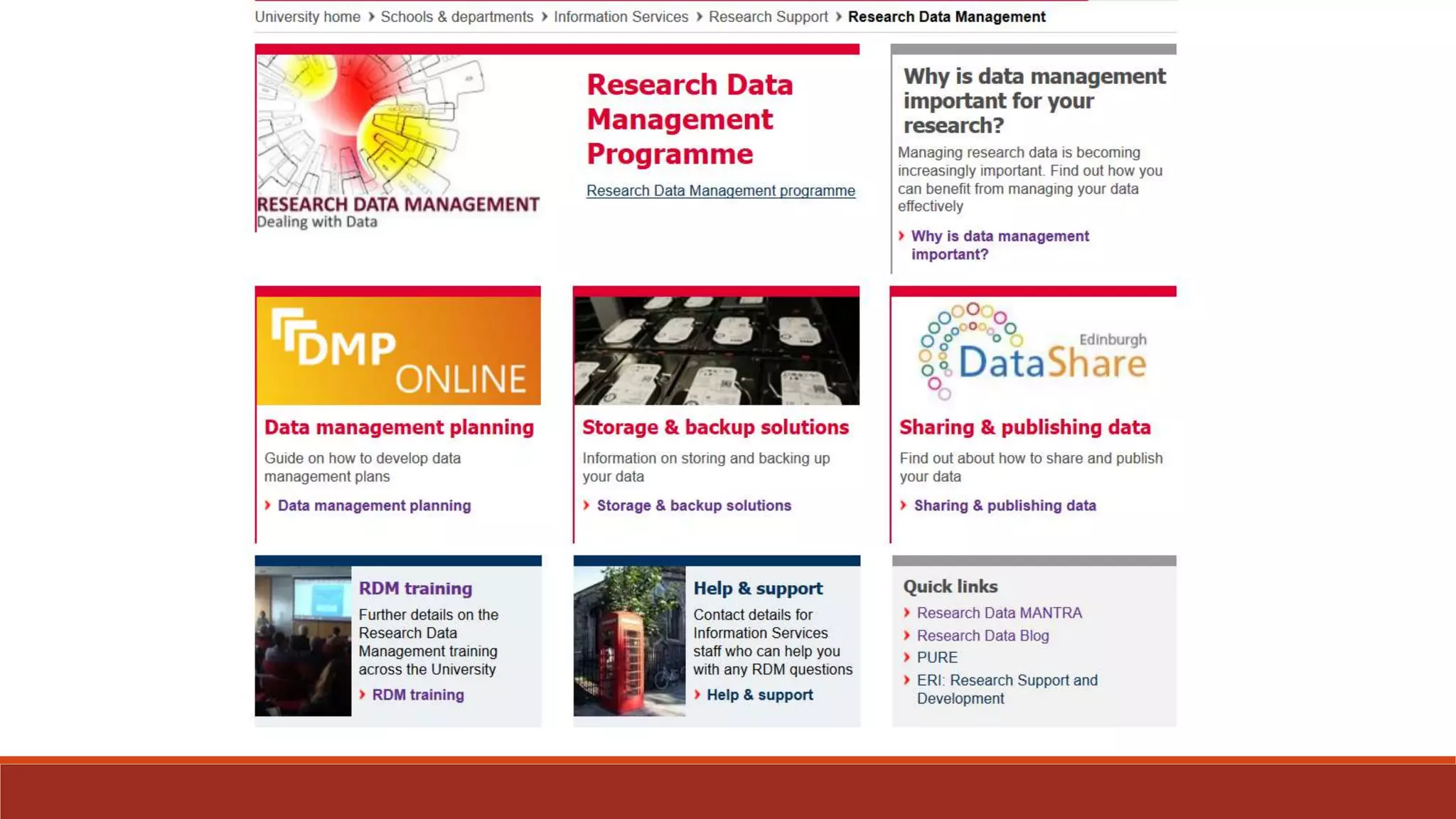Open the Research Data Management programme link
The image size is (1456, 819).
click(720, 191)
